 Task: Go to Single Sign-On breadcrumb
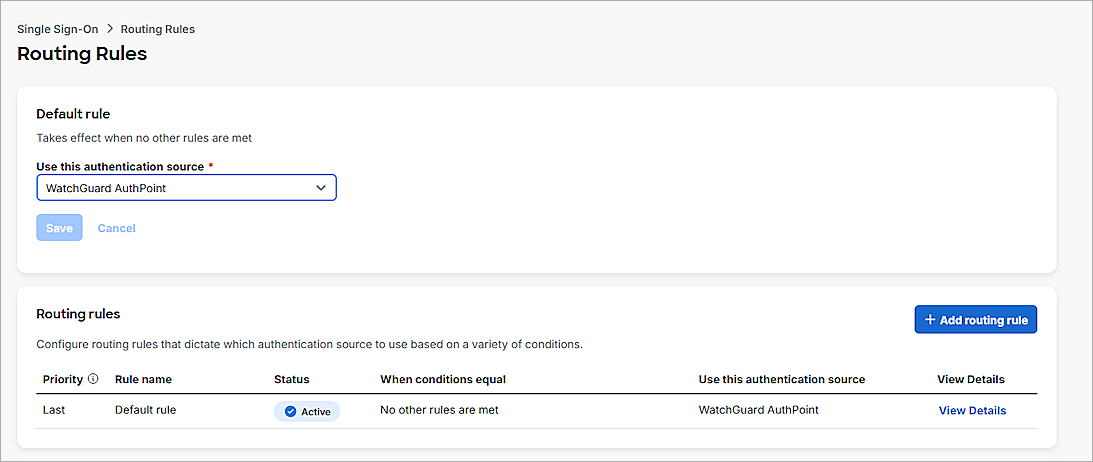[58, 29]
